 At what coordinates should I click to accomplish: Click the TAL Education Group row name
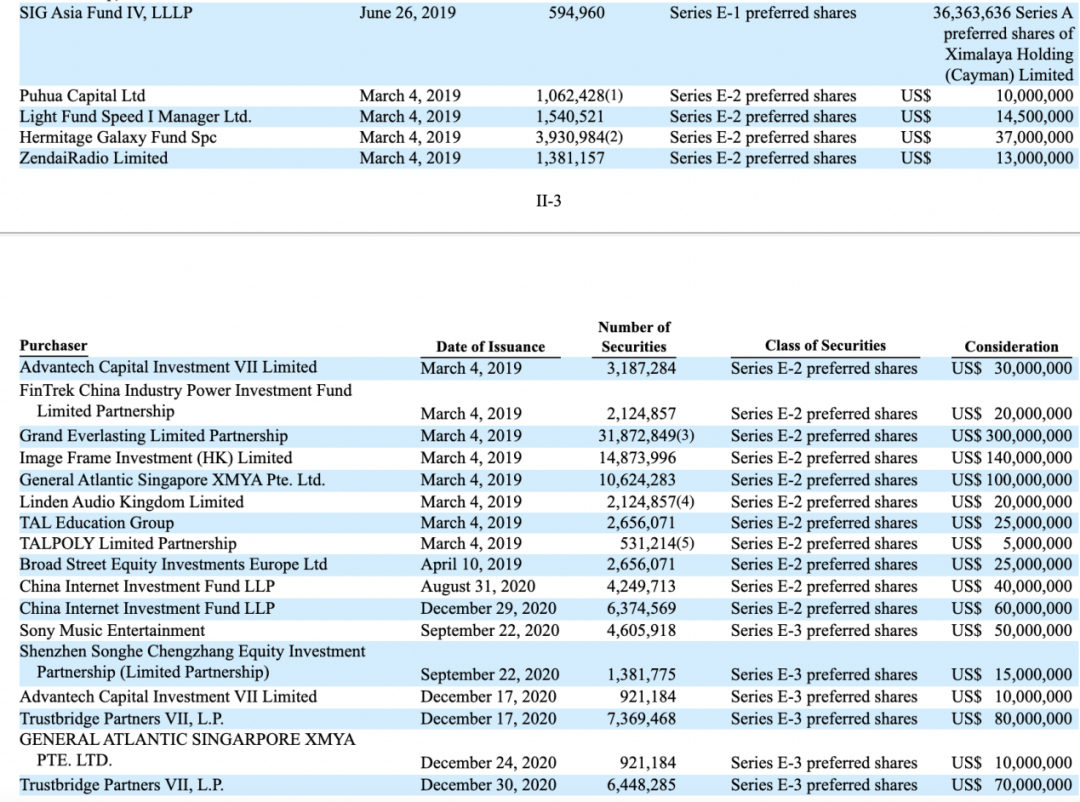pyautogui.click(x=96, y=523)
